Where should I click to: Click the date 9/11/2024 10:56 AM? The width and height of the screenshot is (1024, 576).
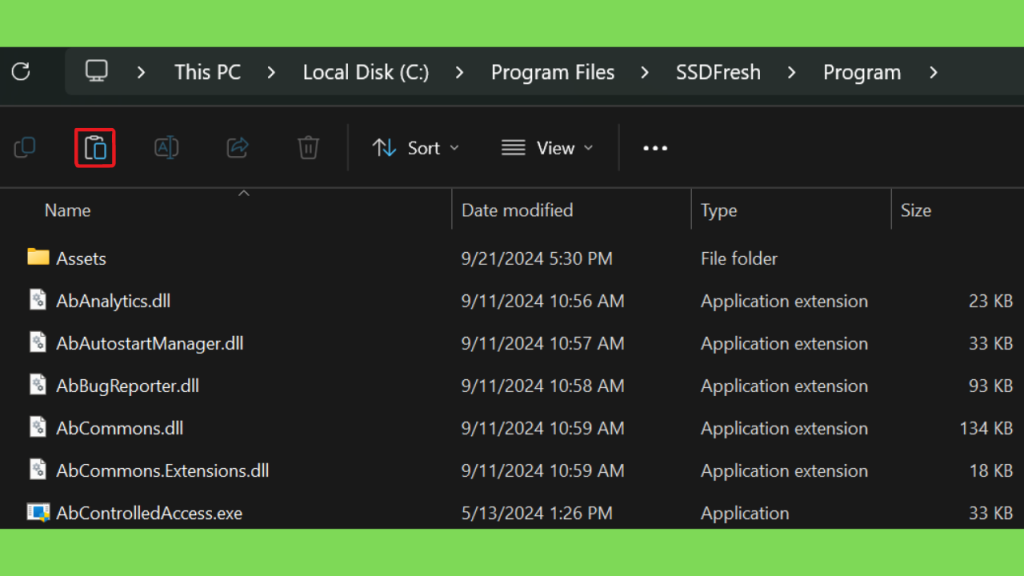(543, 301)
